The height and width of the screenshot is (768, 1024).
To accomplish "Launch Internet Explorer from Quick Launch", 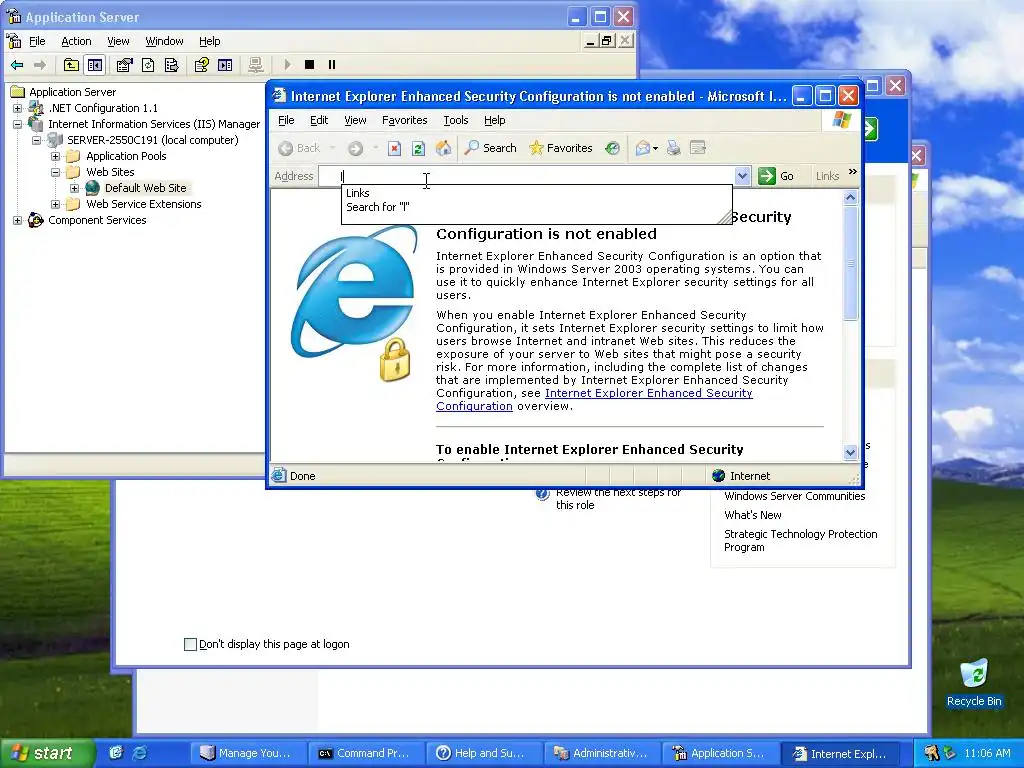I will click(139, 753).
